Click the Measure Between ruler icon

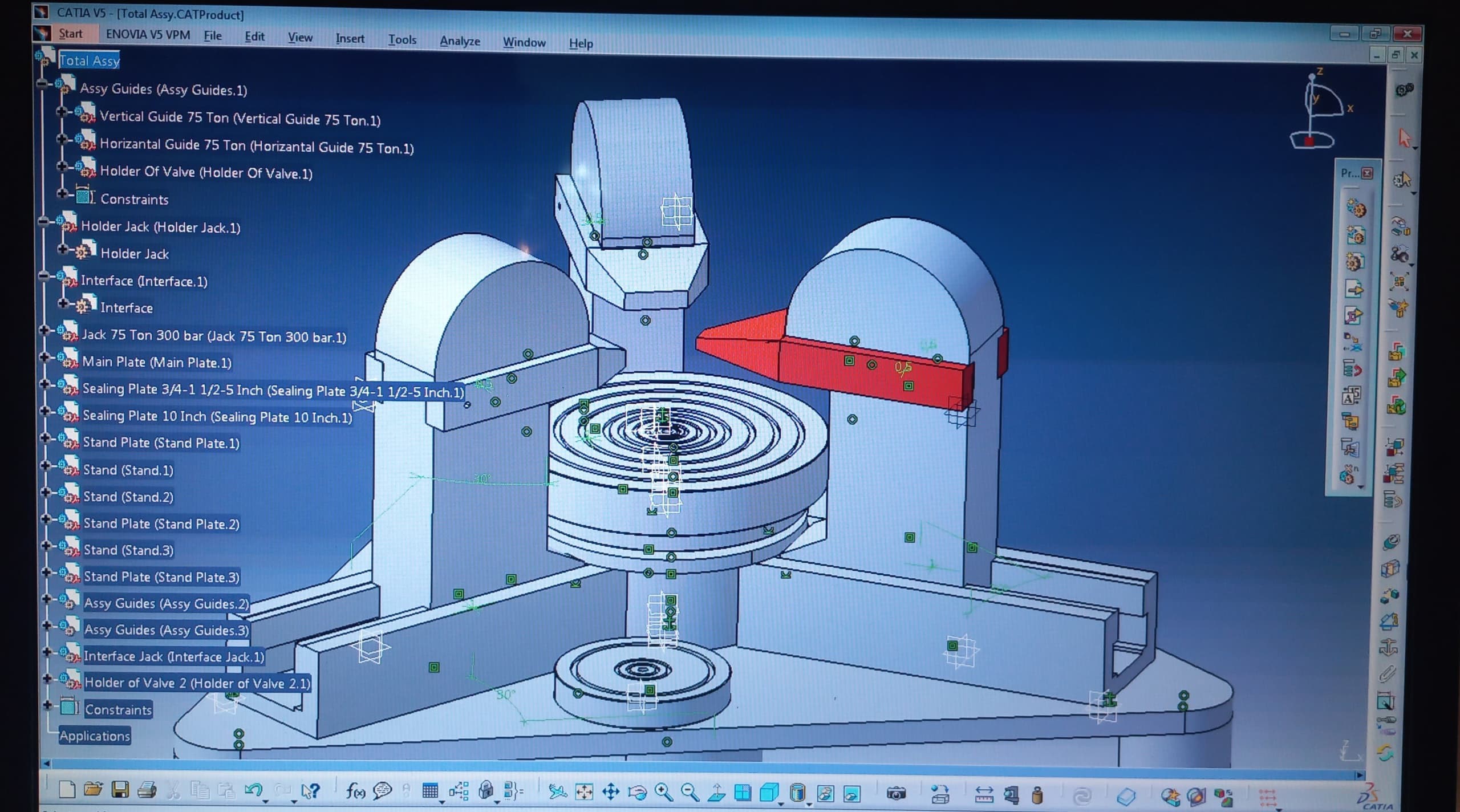pos(985,794)
